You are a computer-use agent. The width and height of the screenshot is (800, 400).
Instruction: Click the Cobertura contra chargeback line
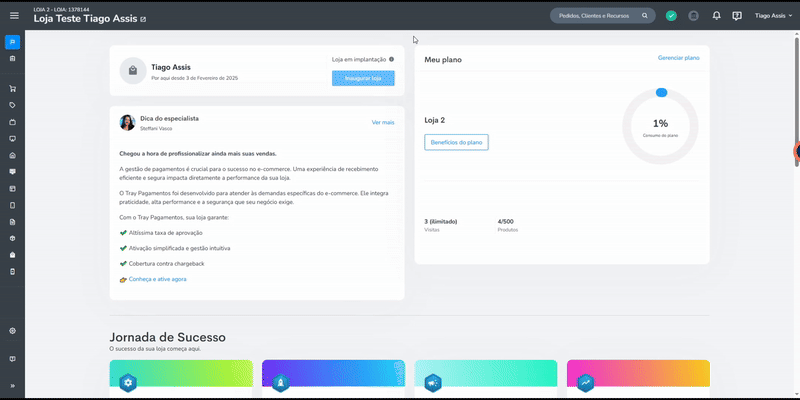[x=166, y=264]
